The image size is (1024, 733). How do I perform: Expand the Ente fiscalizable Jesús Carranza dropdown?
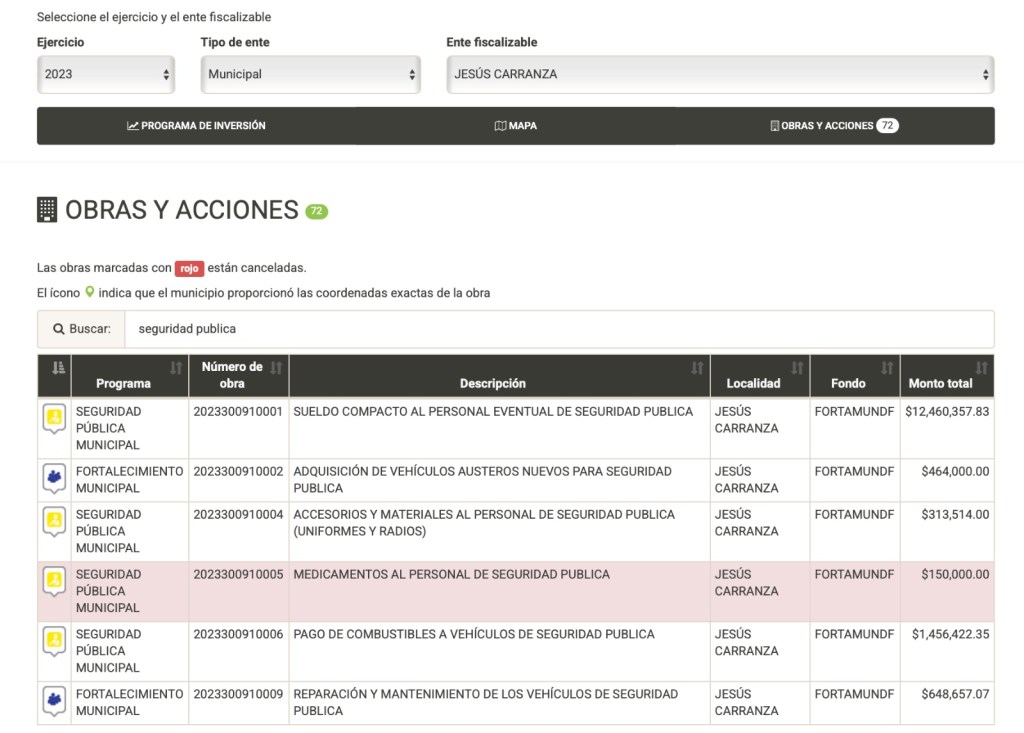pos(719,74)
